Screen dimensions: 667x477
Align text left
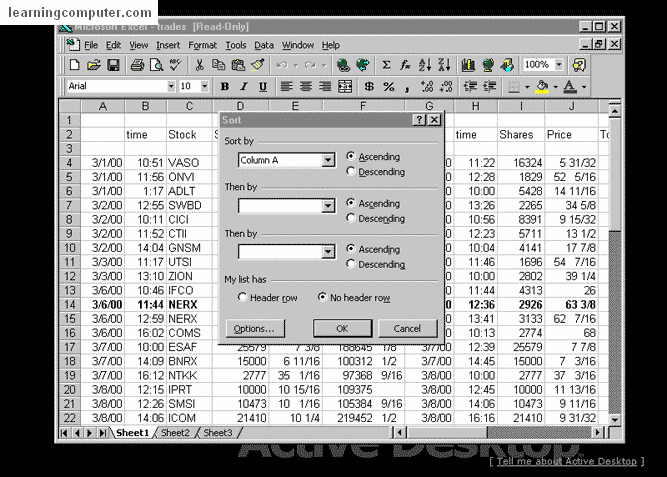[286, 87]
